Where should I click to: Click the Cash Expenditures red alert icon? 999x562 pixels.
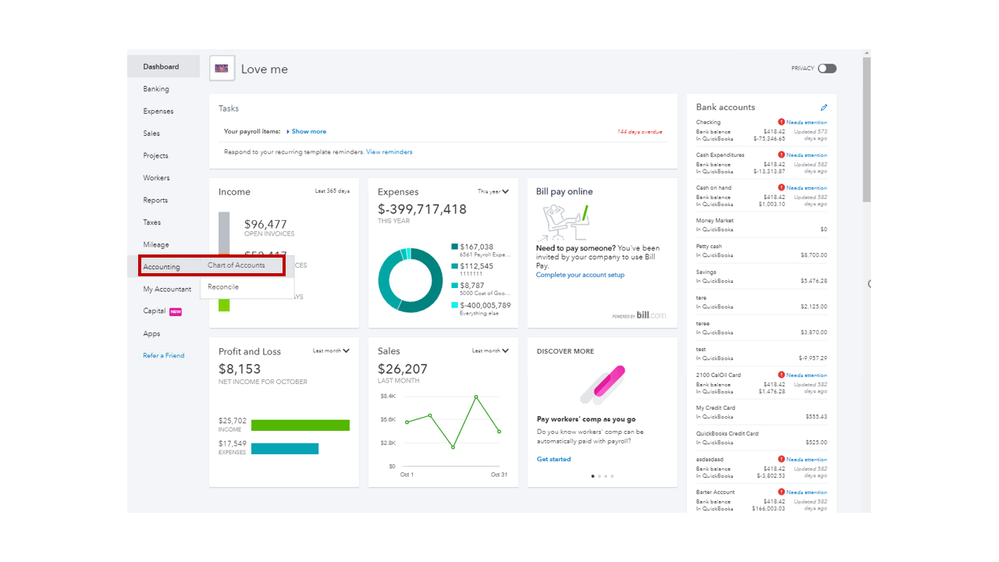tap(781, 155)
